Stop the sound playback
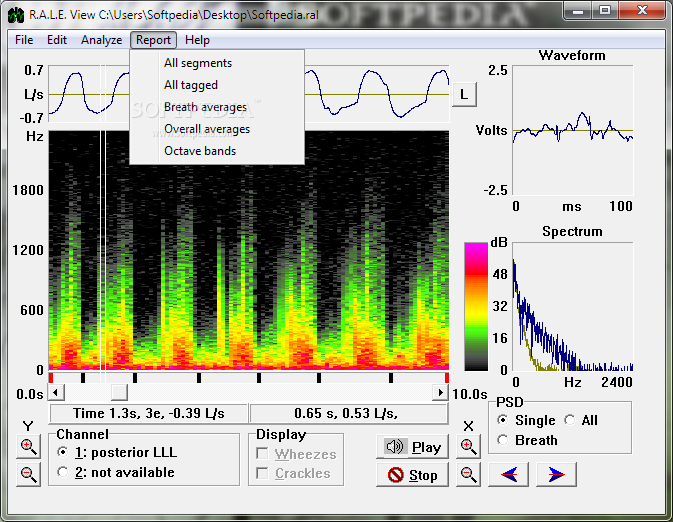 point(412,475)
